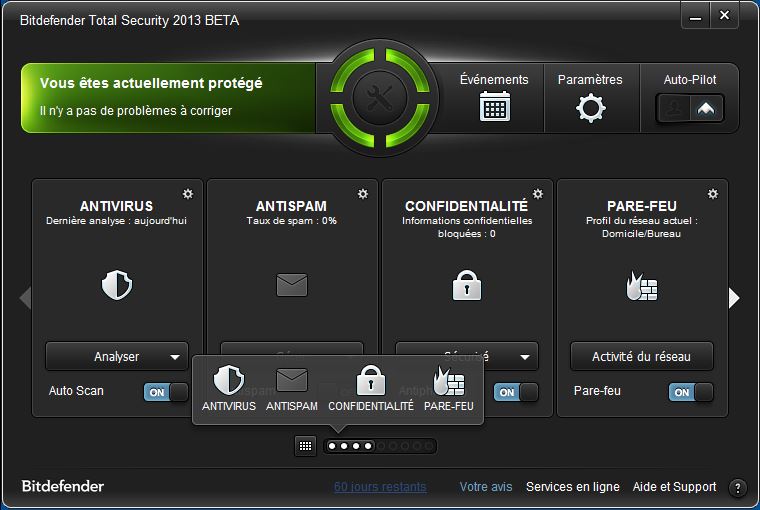Go to next modules with right arrow

coord(734,298)
